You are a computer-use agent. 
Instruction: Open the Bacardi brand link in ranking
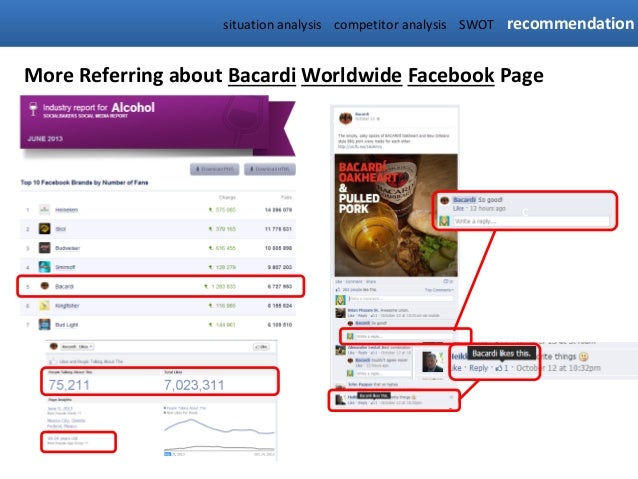pos(64,287)
